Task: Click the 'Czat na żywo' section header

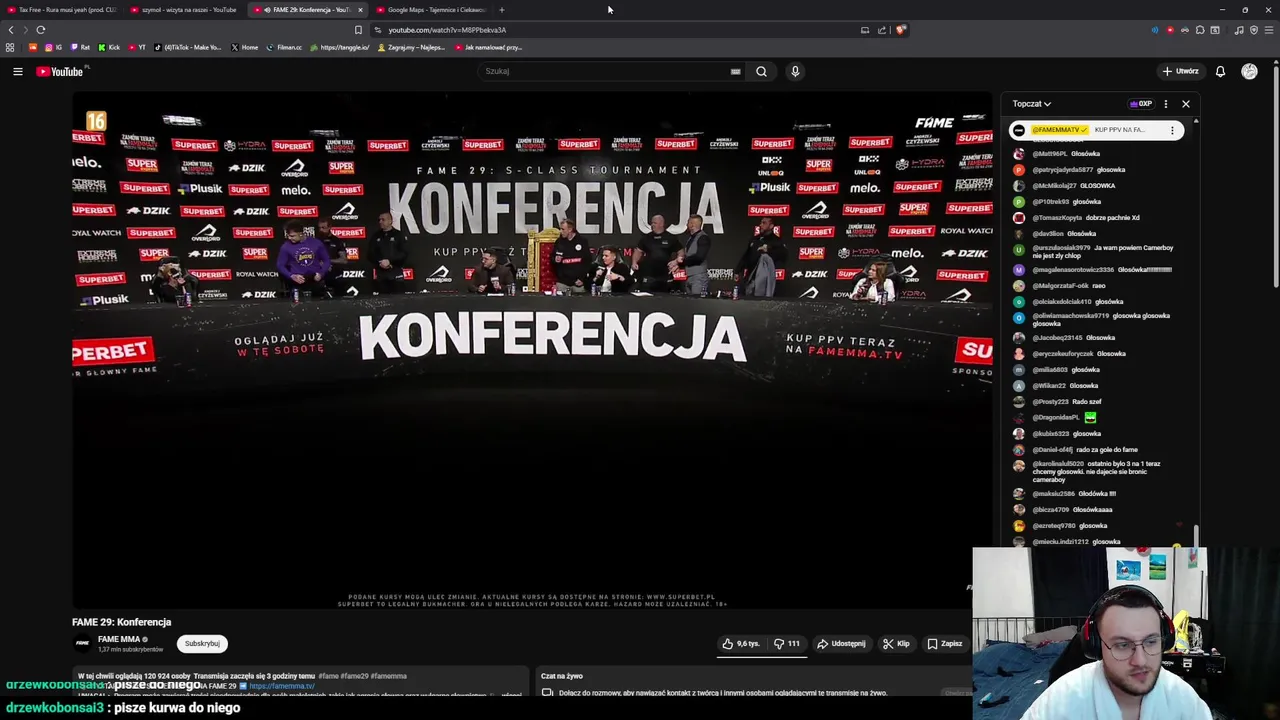Action: click(562, 676)
